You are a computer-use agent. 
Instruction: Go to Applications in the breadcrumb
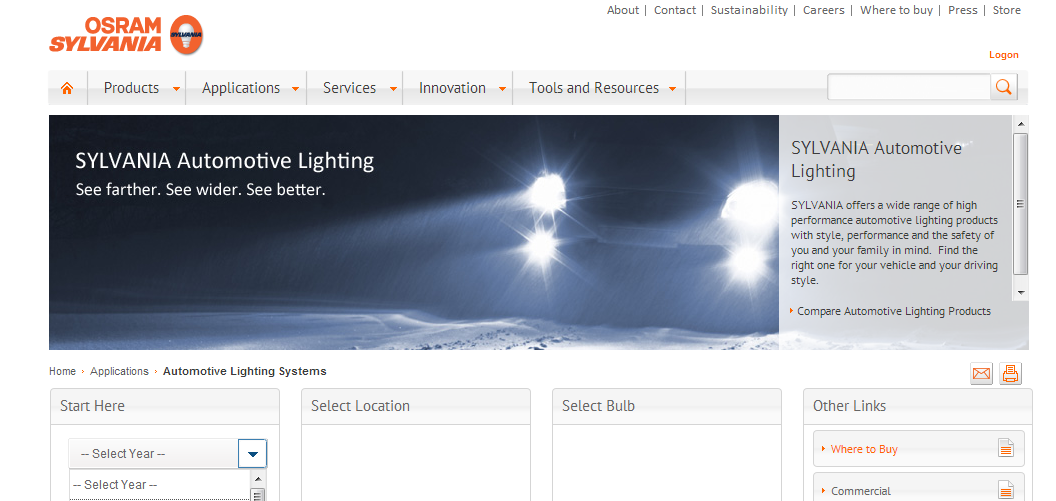[x=119, y=371]
